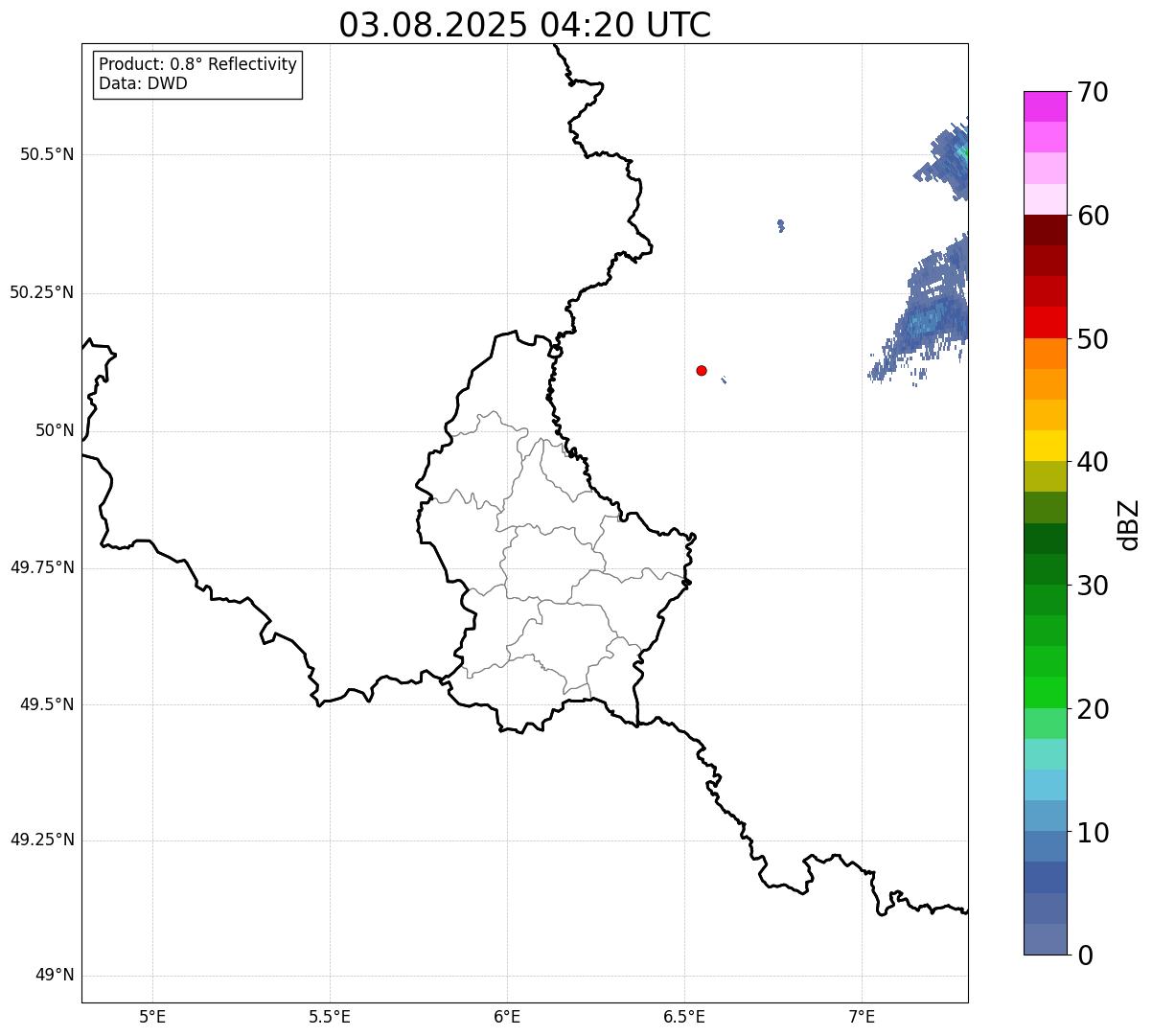Click the red location marker dot
The width and height of the screenshot is (1152, 1036).
702,370
